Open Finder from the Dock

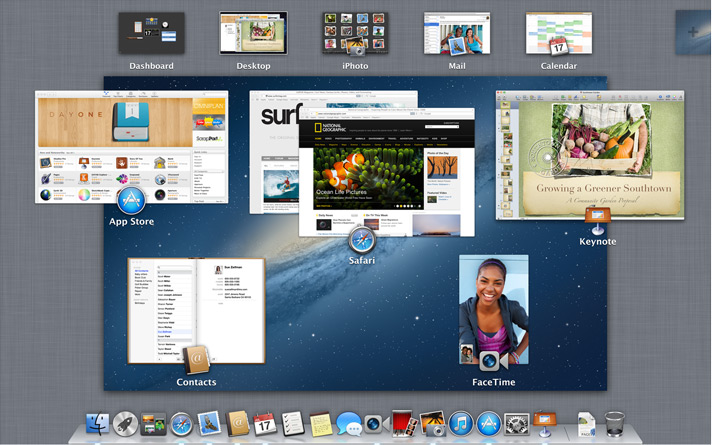pyautogui.click(x=98, y=425)
